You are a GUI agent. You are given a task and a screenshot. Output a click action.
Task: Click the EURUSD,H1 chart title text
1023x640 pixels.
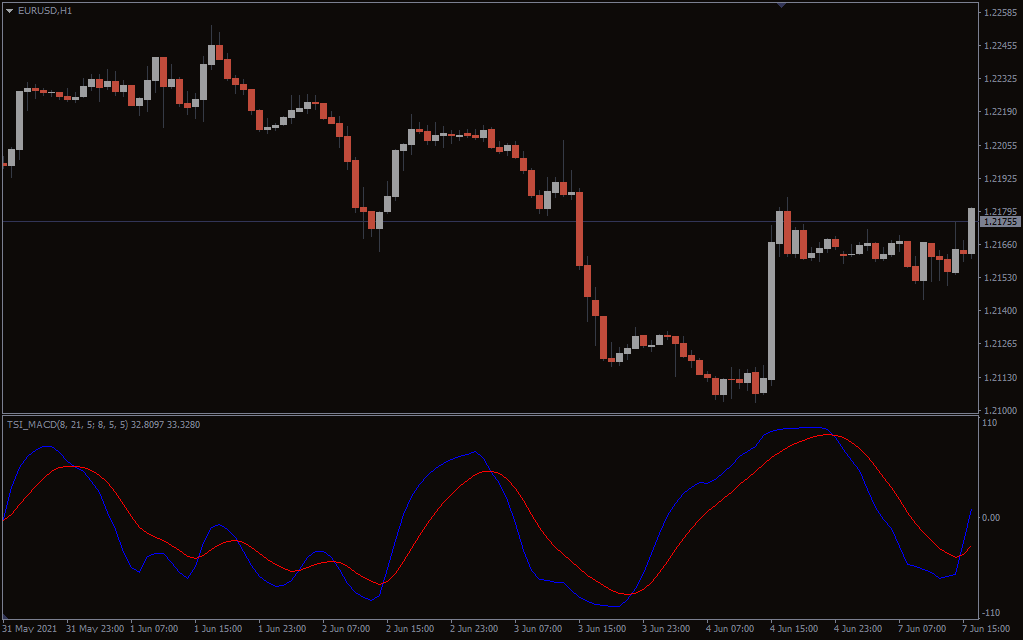pos(45,10)
